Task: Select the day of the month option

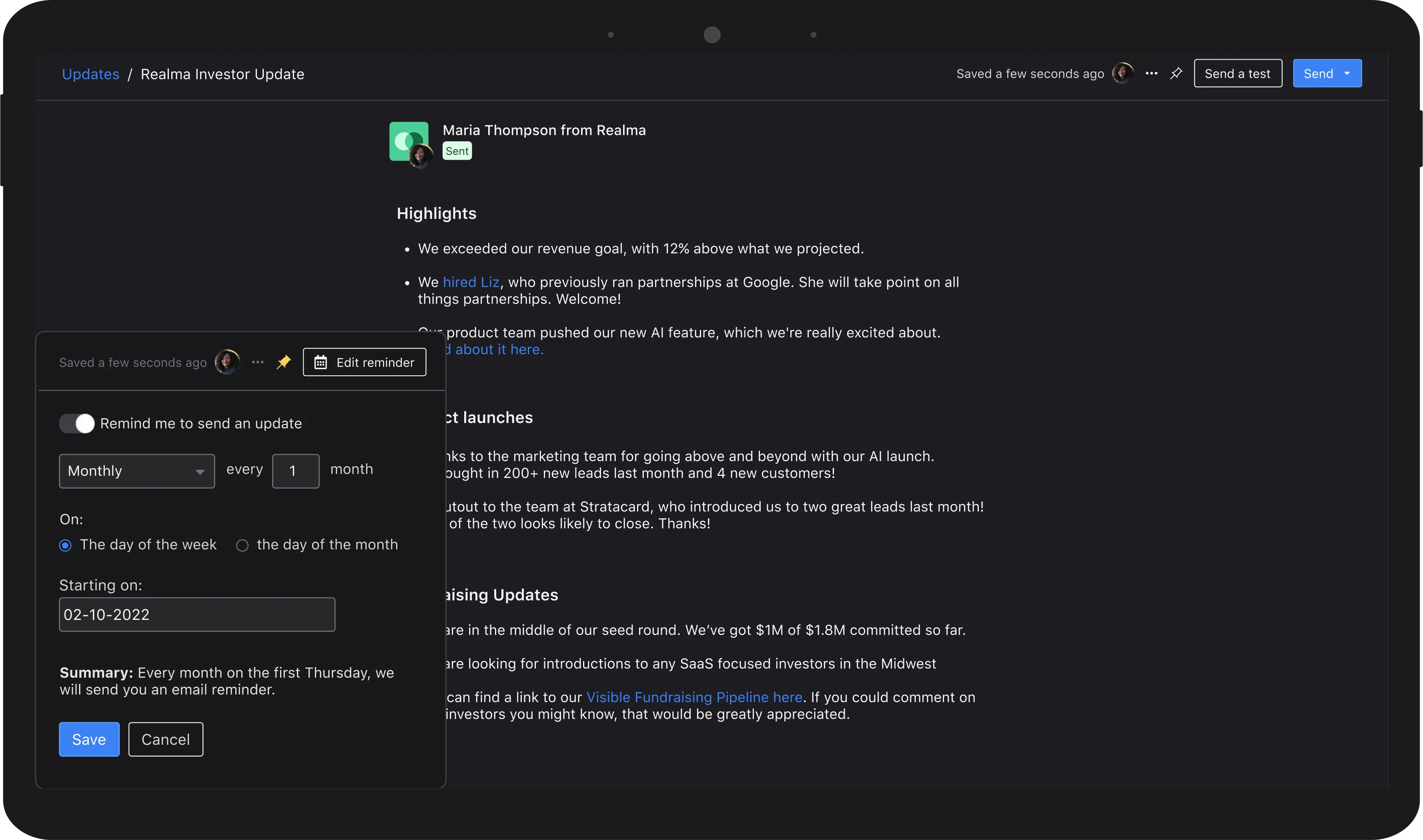Action: point(242,545)
